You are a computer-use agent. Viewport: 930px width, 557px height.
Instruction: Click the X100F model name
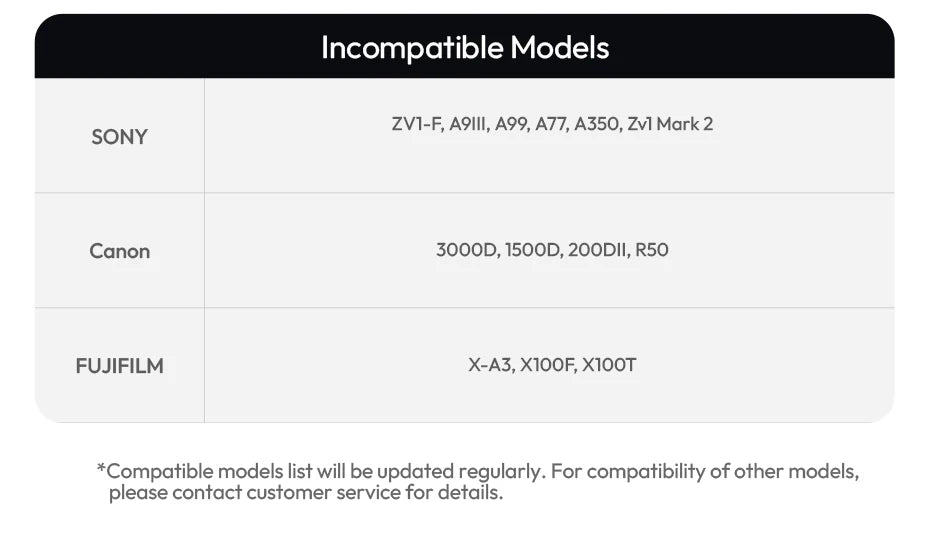click(548, 365)
